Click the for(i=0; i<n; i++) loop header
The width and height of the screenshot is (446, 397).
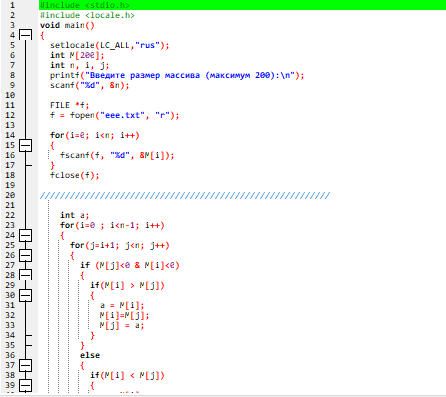[95, 135]
